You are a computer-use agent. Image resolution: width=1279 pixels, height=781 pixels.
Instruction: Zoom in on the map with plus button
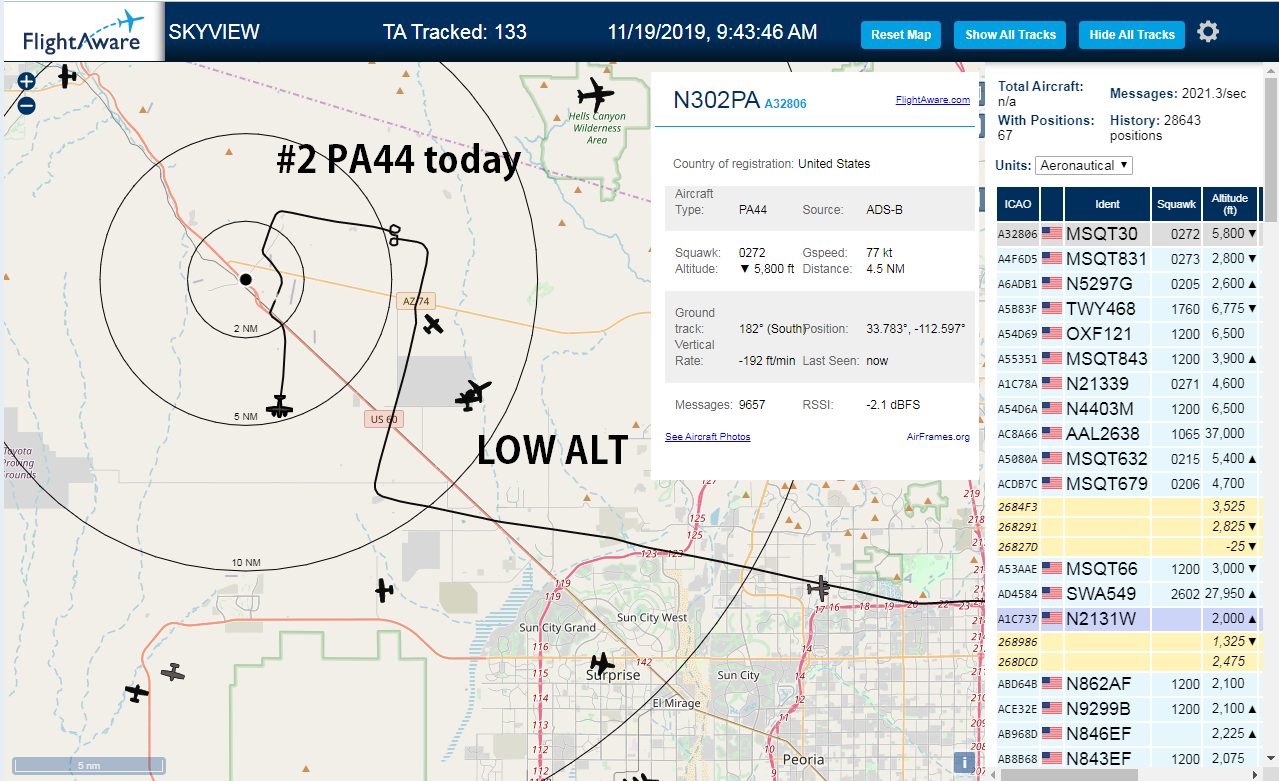(26, 82)
